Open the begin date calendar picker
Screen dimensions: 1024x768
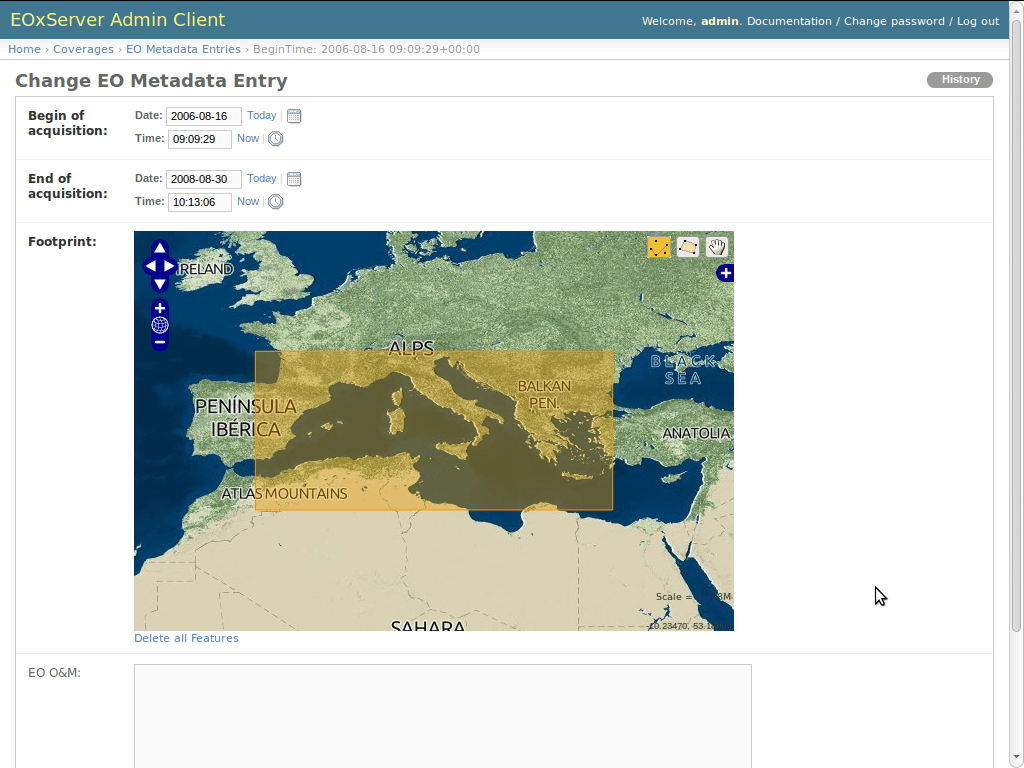pos(294,116)
